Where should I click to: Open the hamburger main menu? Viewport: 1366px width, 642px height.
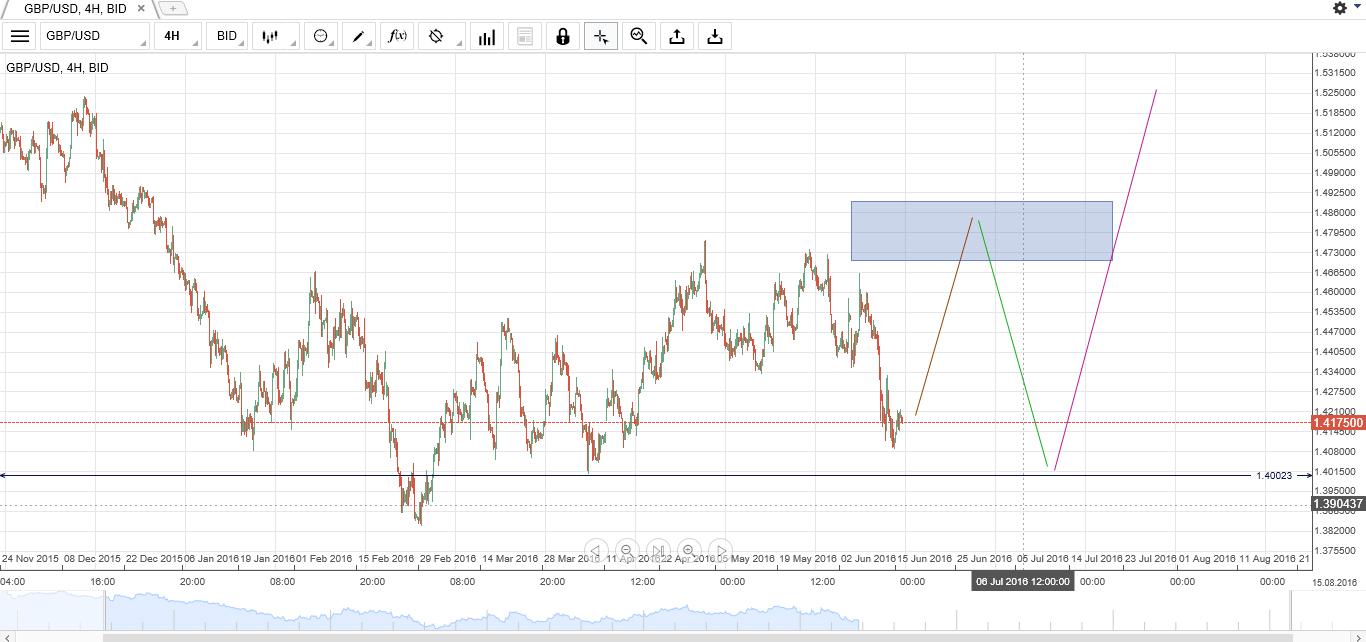(19, 37)
